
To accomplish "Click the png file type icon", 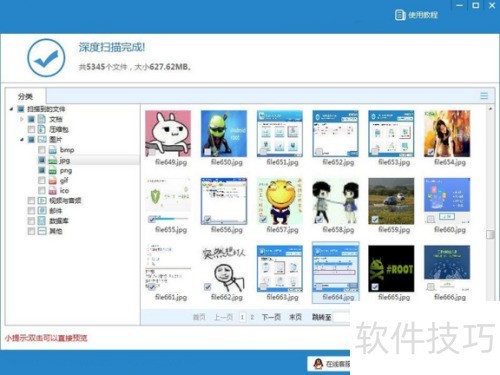I will 53,171.
